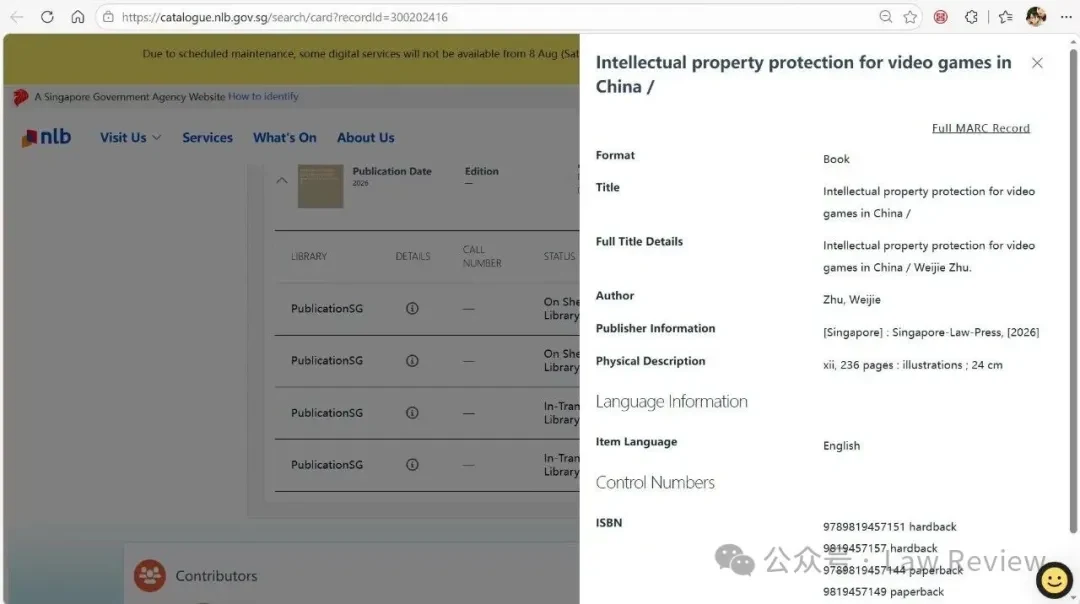
Task: Open the What's On menu
Action: 284,137
